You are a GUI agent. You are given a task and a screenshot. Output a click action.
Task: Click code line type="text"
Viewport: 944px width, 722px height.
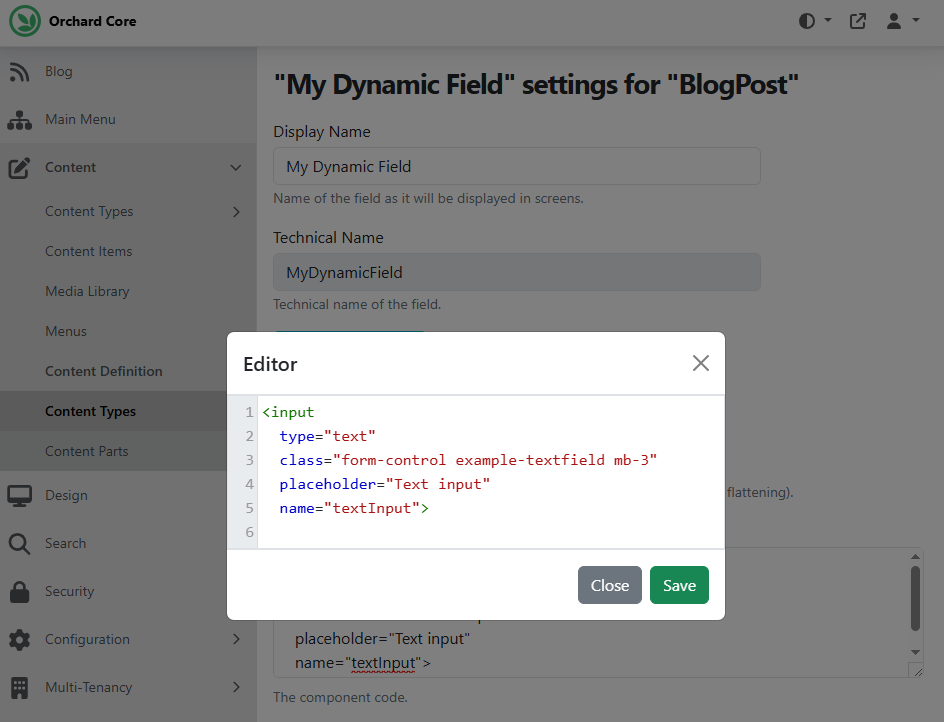[x=328, y=436]
